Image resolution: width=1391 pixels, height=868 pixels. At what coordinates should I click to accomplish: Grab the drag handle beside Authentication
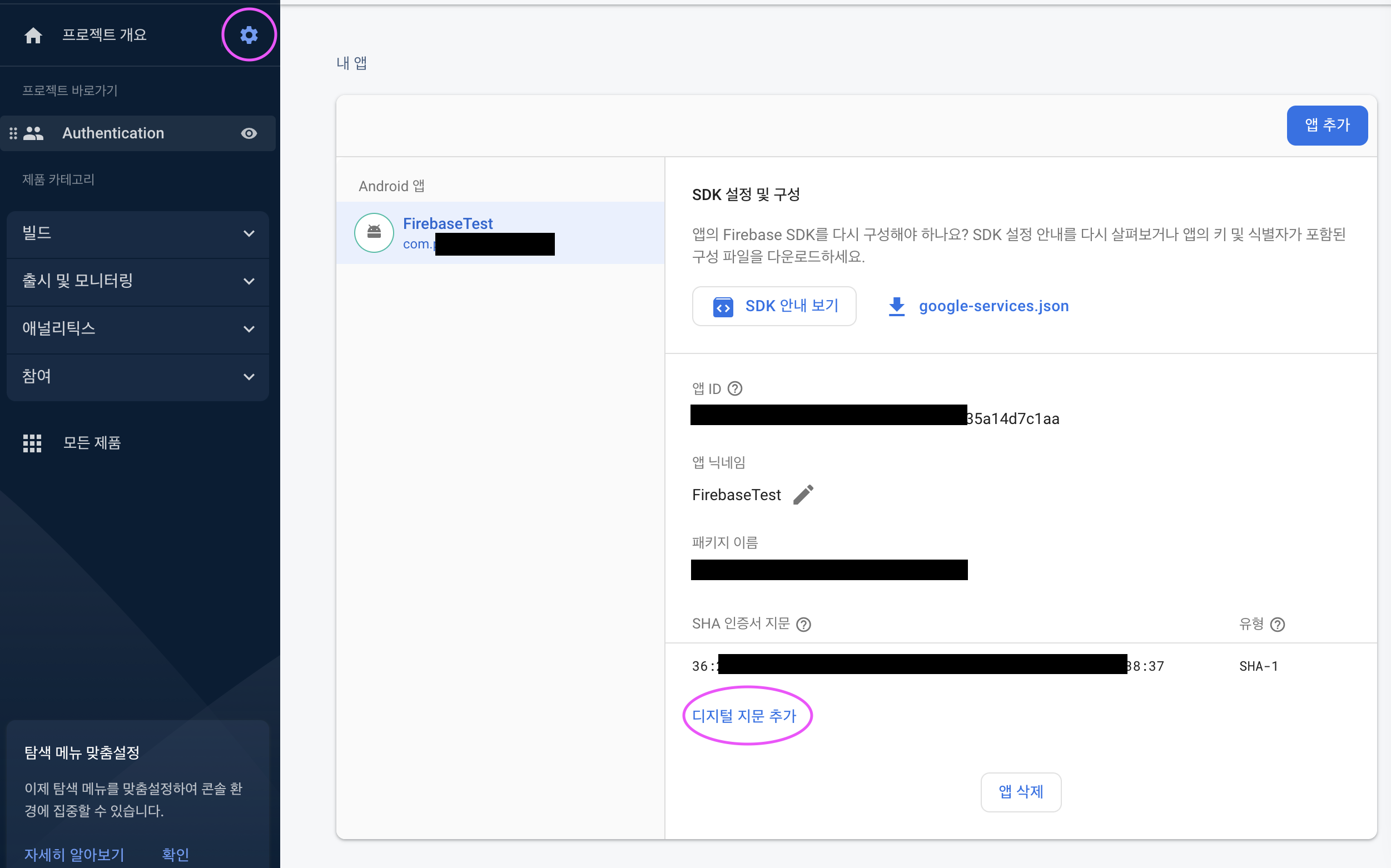(13, 133)
